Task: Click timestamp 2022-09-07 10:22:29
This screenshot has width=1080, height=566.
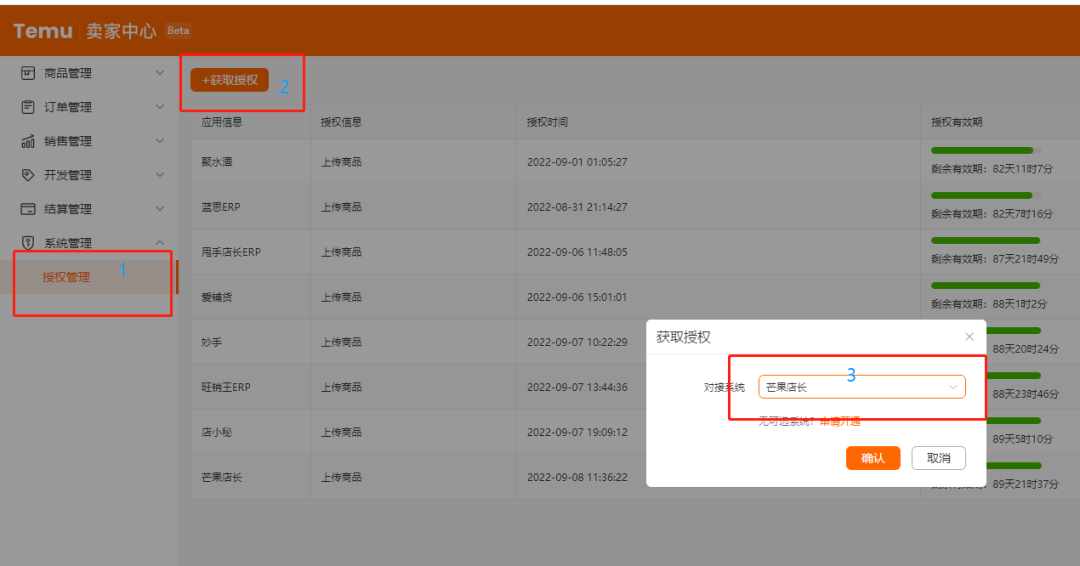Action: coord(577,342)
